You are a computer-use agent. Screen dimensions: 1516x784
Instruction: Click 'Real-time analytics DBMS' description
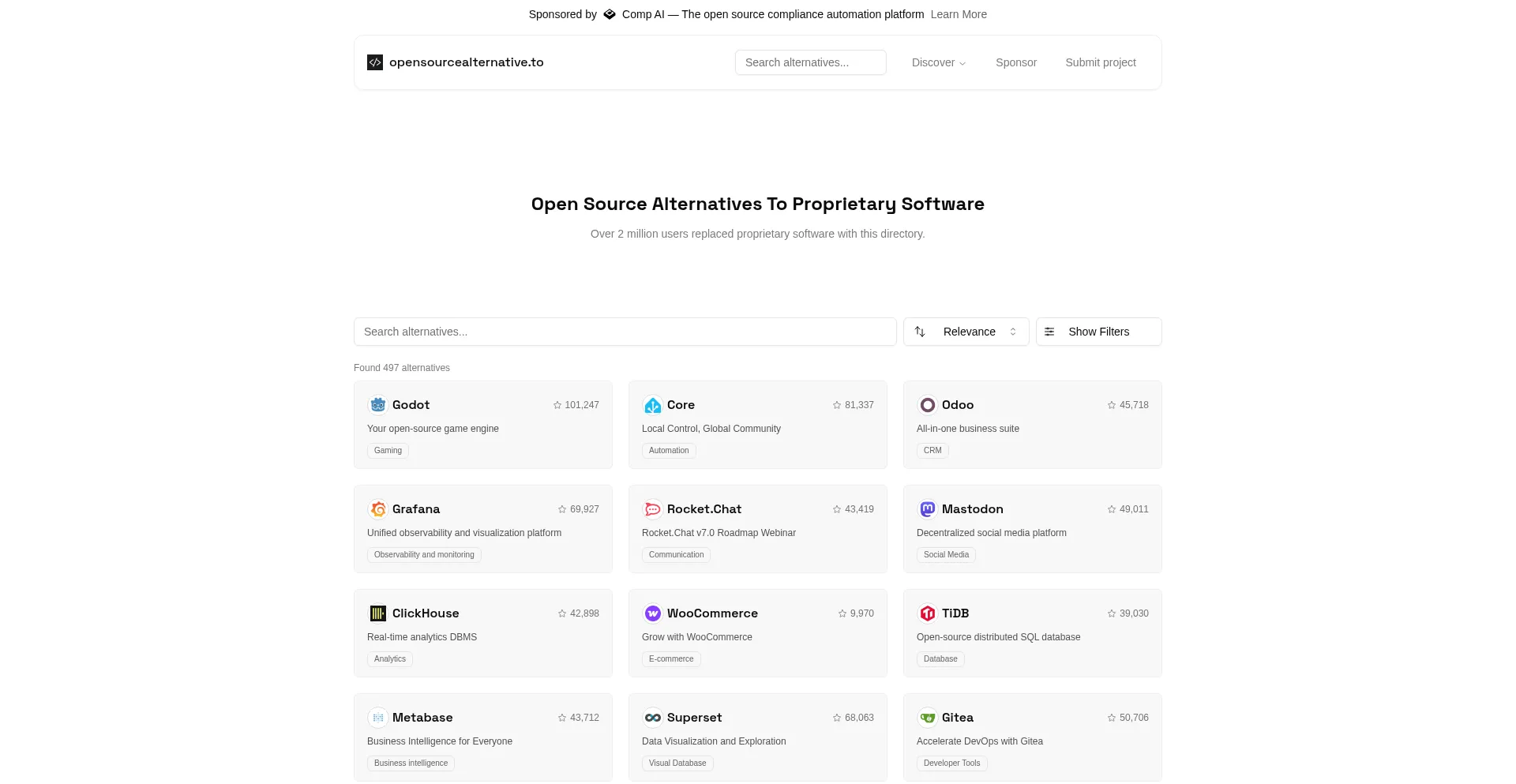click(422, 637)
